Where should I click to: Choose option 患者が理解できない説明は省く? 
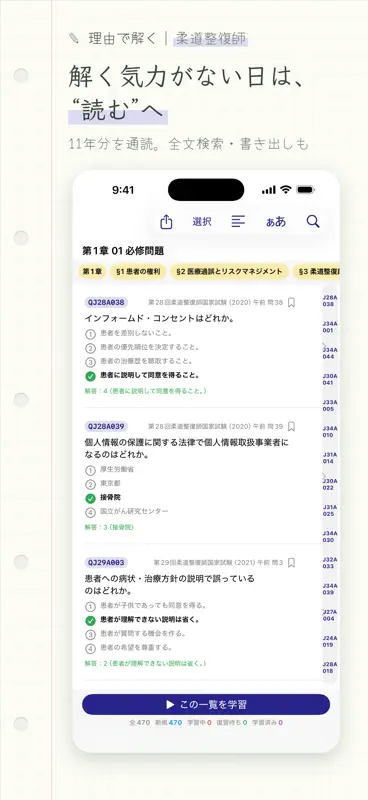tap(142, 620)
